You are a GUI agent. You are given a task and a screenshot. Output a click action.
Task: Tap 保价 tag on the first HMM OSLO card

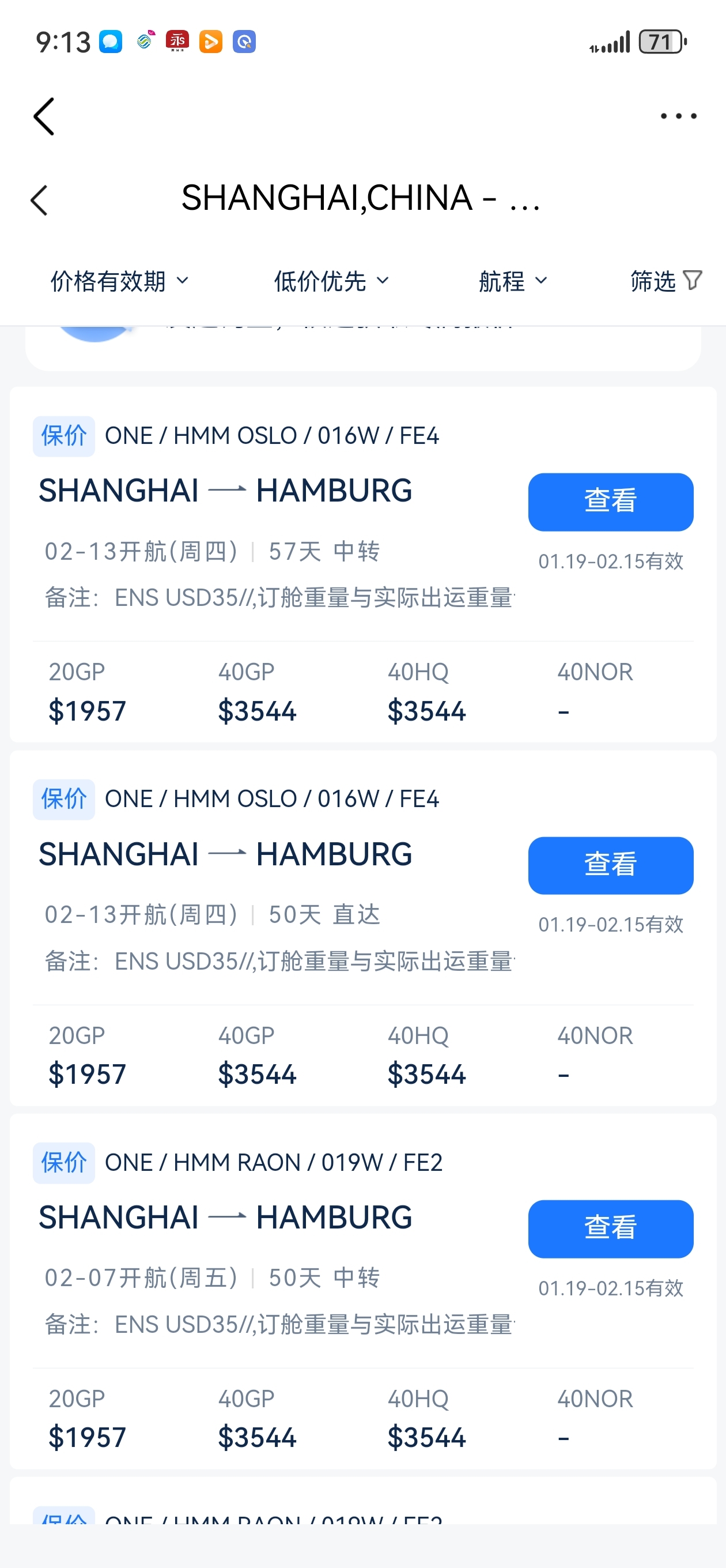pyautogui.click(x=64, y=436)
